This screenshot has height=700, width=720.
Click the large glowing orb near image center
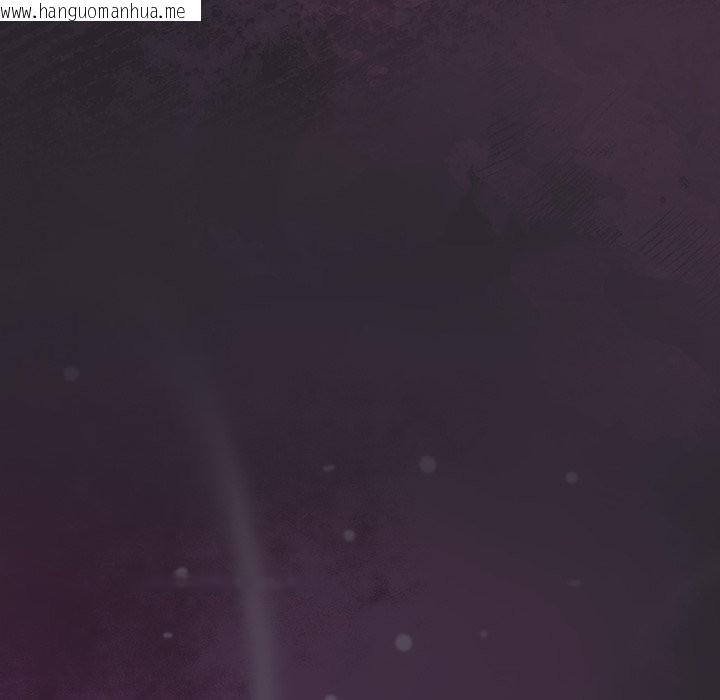click(427, 464)
